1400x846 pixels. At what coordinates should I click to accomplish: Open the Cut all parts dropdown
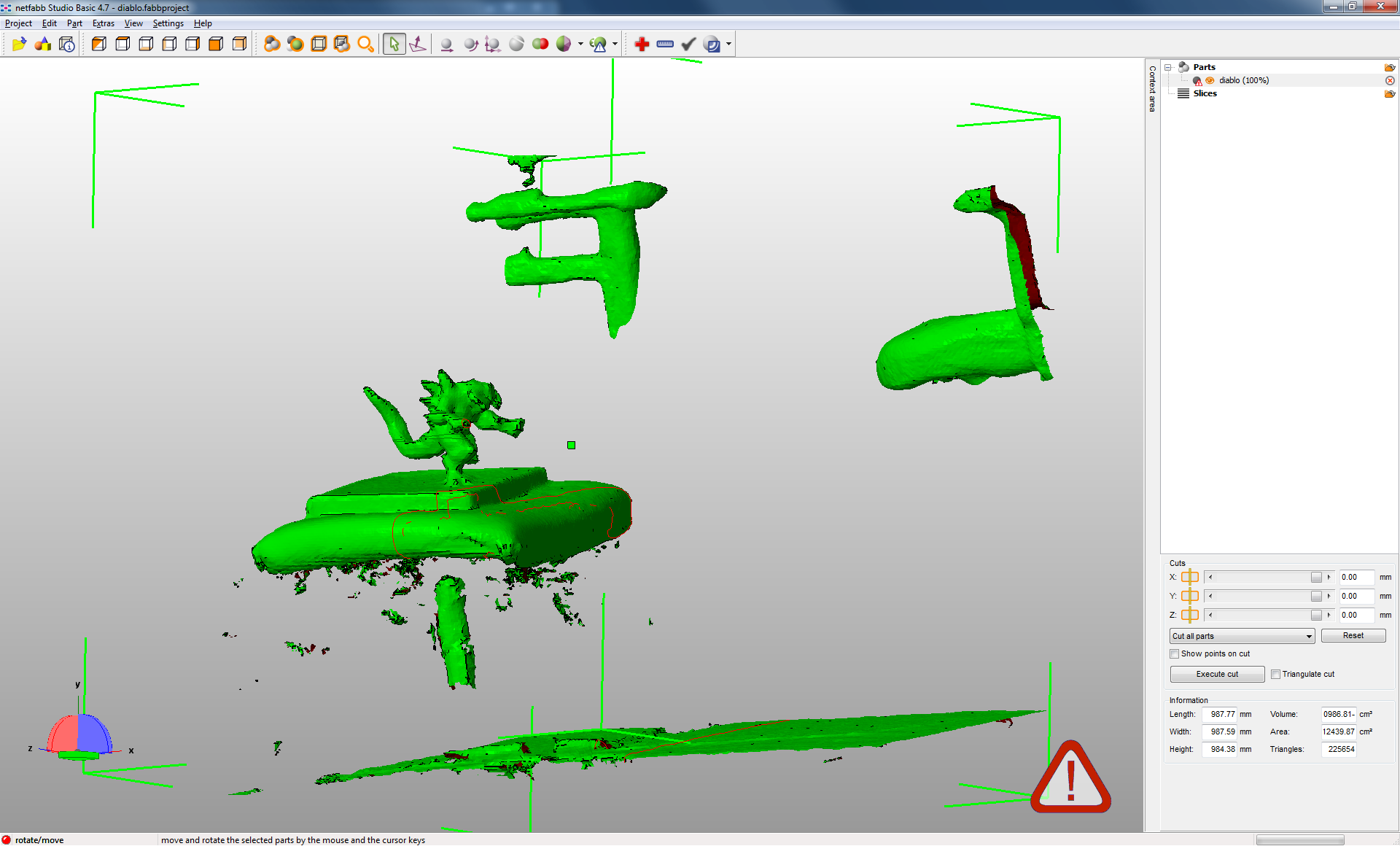1242,636
